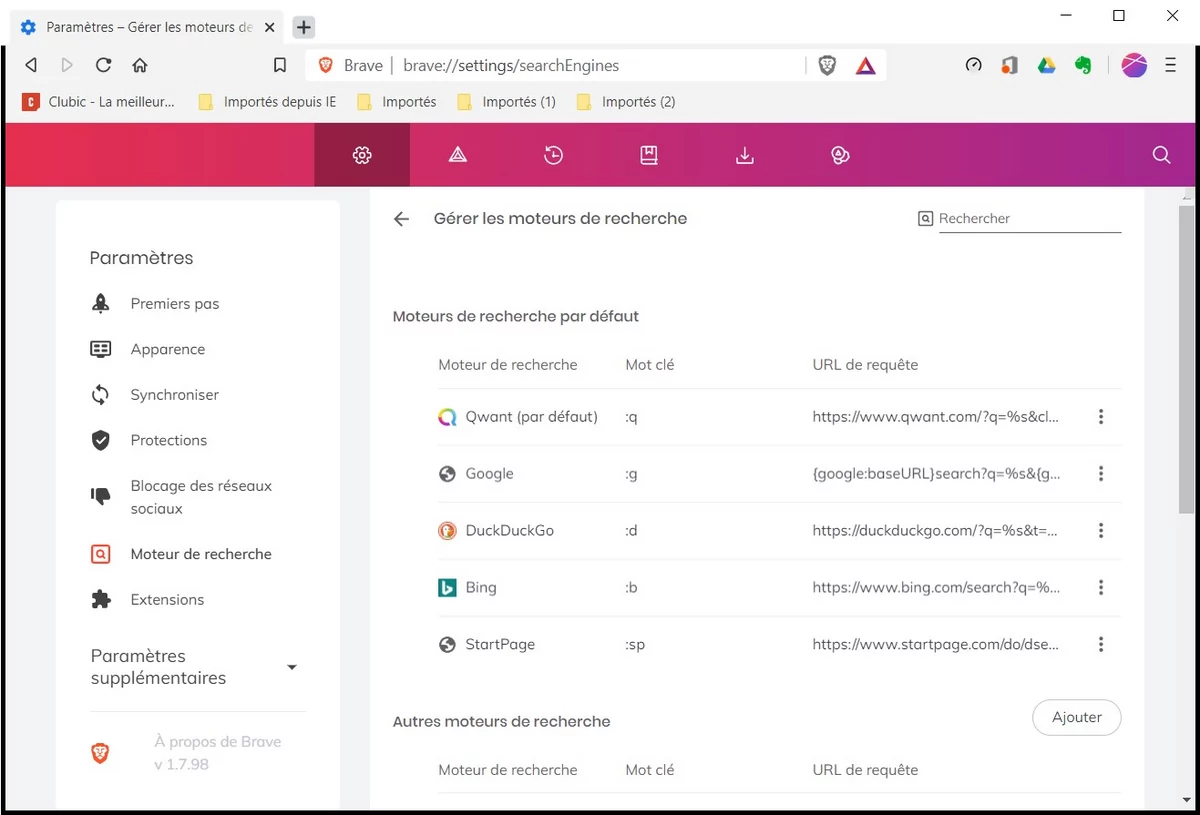Click the {google:baseURL}search URL text
This screenshot has height=815, width=1200.
click(x=937, y=474)
